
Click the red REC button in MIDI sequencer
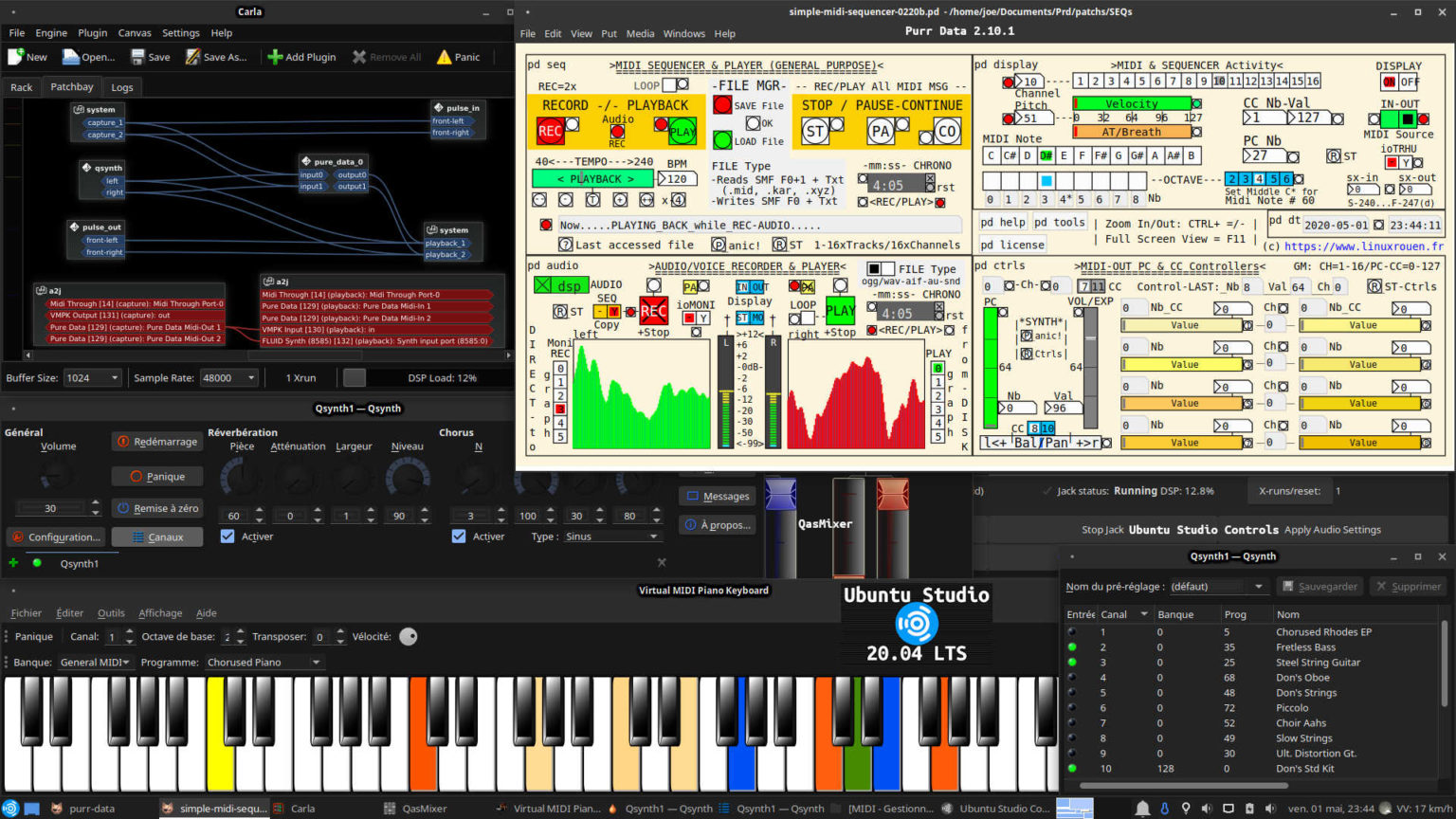(550, 131)
